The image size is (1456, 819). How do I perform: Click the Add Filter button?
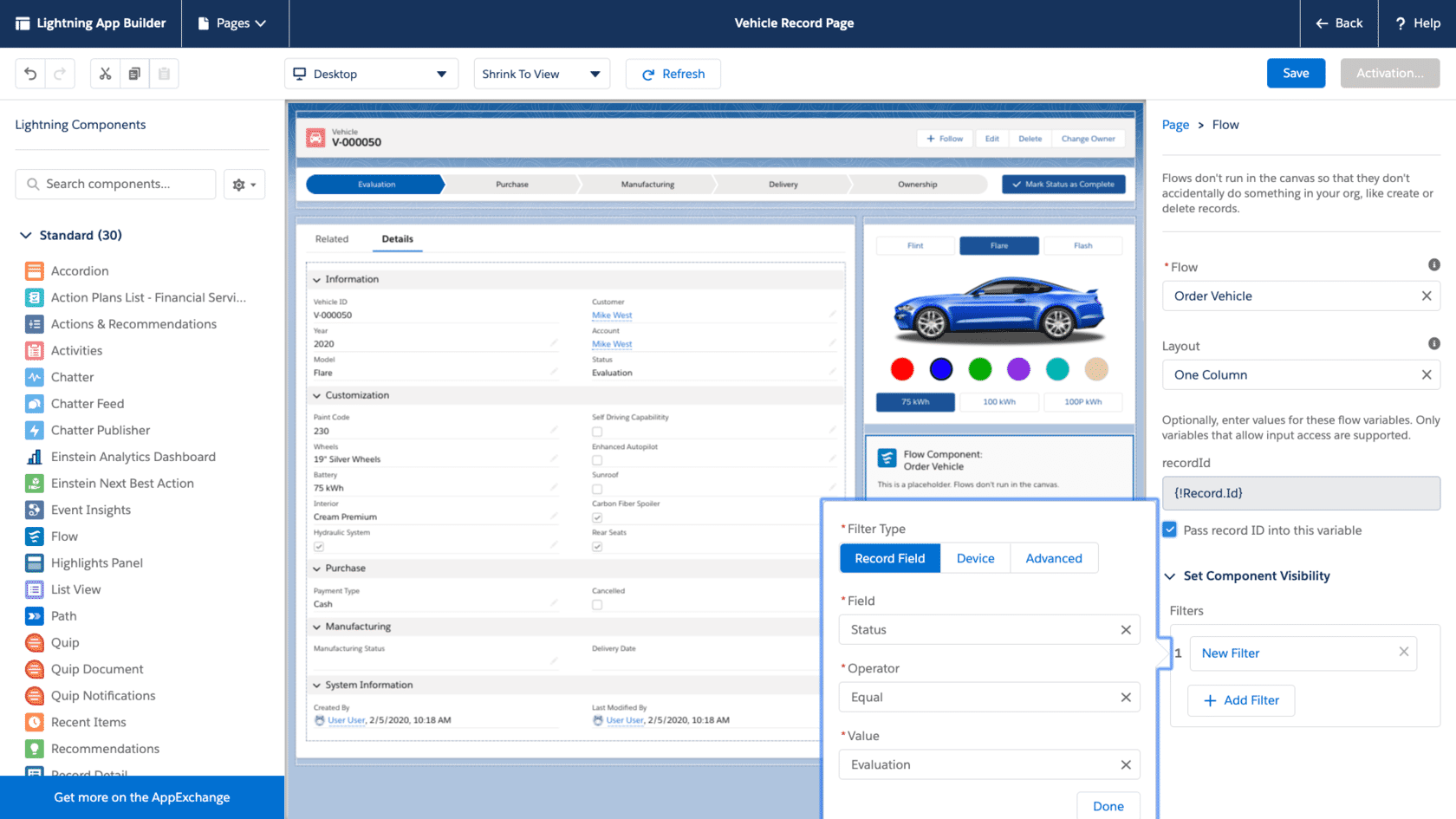[1241, 700]
